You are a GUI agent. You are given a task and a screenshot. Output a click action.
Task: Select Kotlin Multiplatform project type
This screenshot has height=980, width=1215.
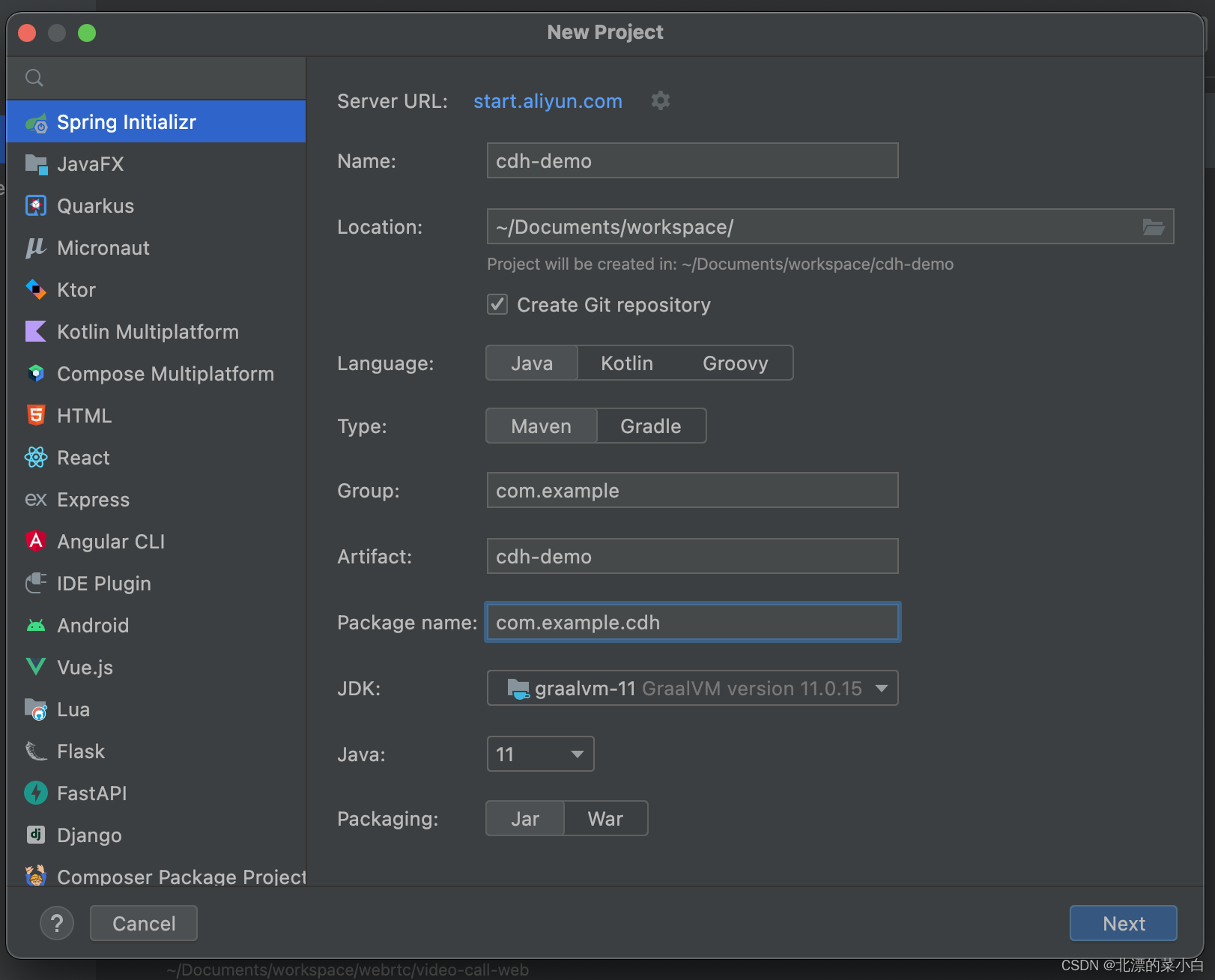156,332
